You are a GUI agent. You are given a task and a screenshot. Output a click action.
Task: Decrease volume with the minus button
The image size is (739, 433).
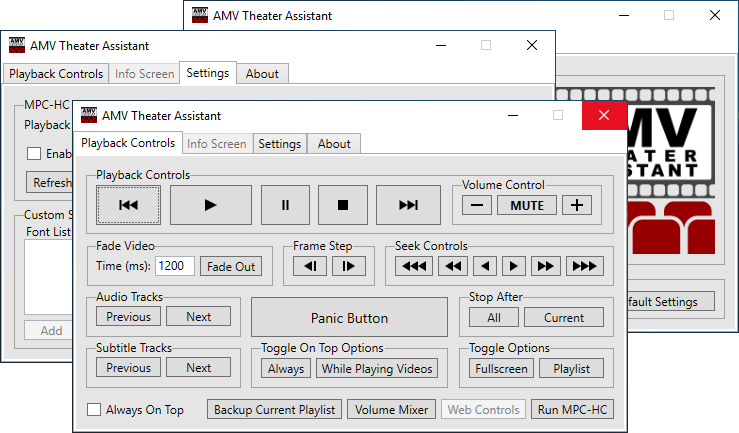click(x=477, y=205)
